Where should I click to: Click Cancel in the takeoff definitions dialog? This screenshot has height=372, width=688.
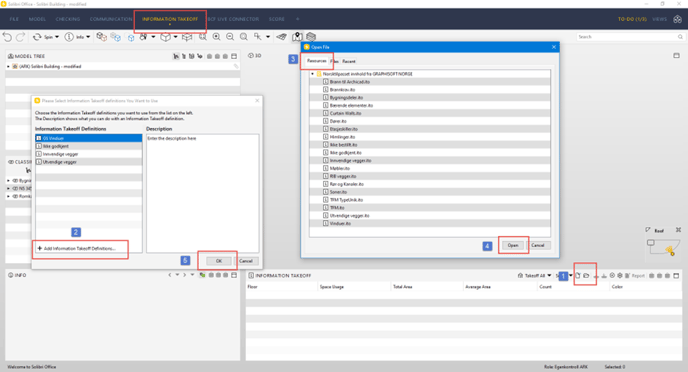pos(246,261)
